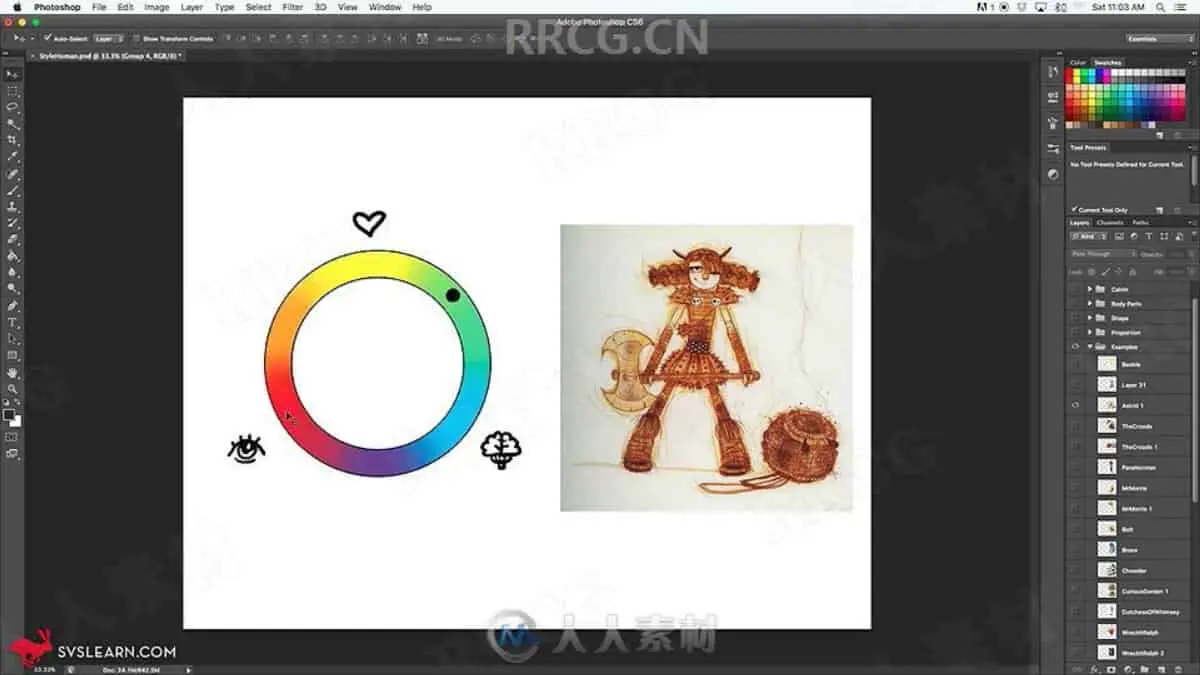Select the Magic Wand tool
The width and height of the screenshot is (1200, 675).
[13, 123]
